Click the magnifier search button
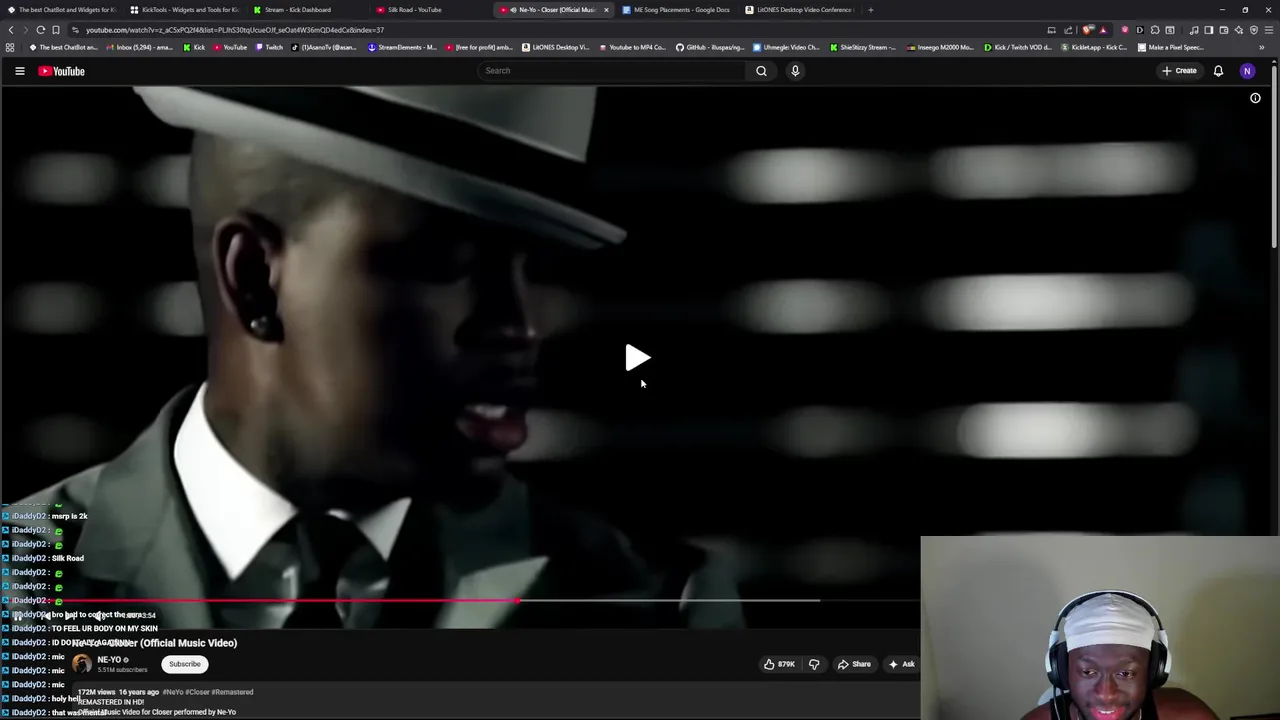This screenshot has height=720, width=1280. pyautogui.click(x=761, y=71)
